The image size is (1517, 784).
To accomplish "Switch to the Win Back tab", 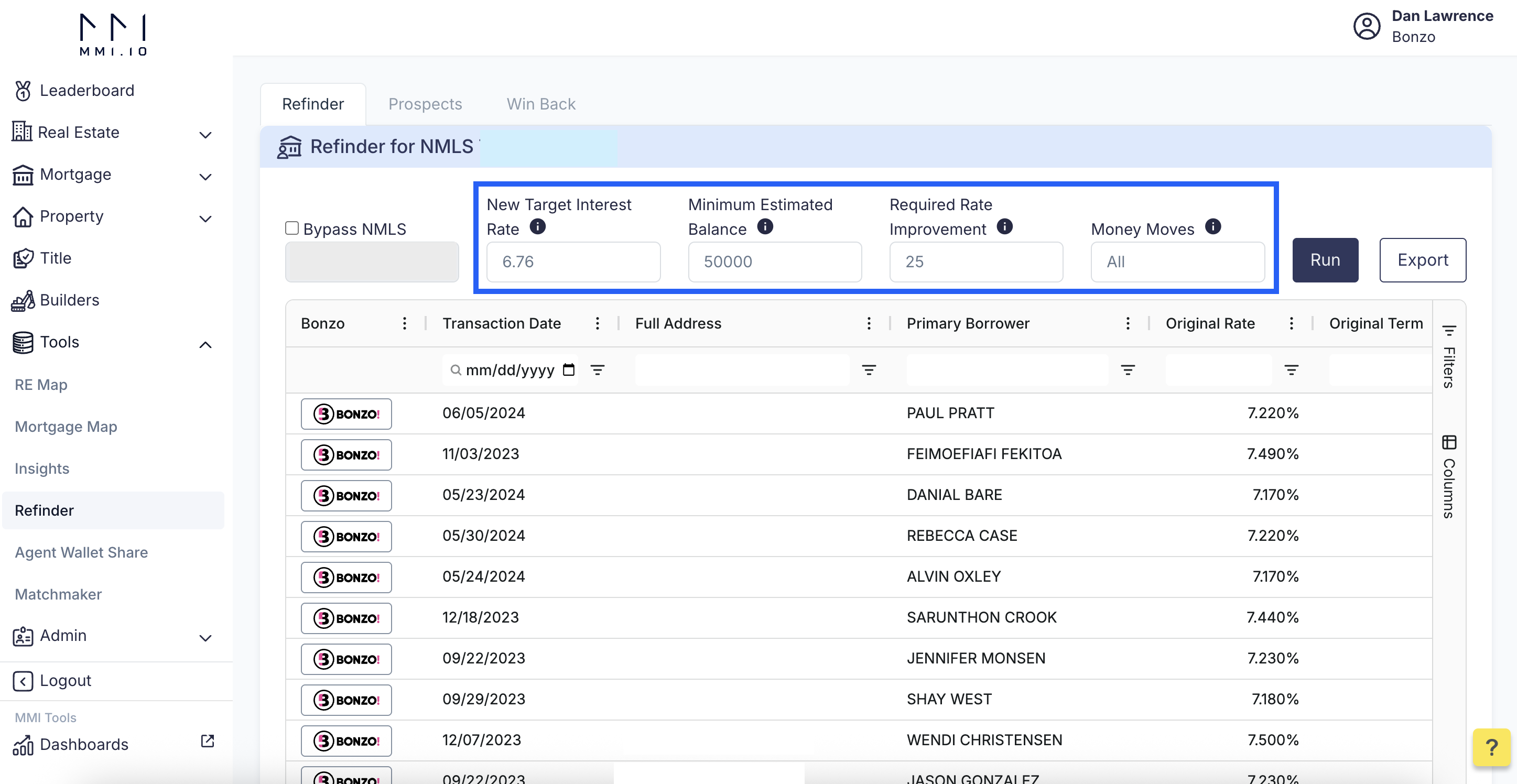I will pos(541,104).
